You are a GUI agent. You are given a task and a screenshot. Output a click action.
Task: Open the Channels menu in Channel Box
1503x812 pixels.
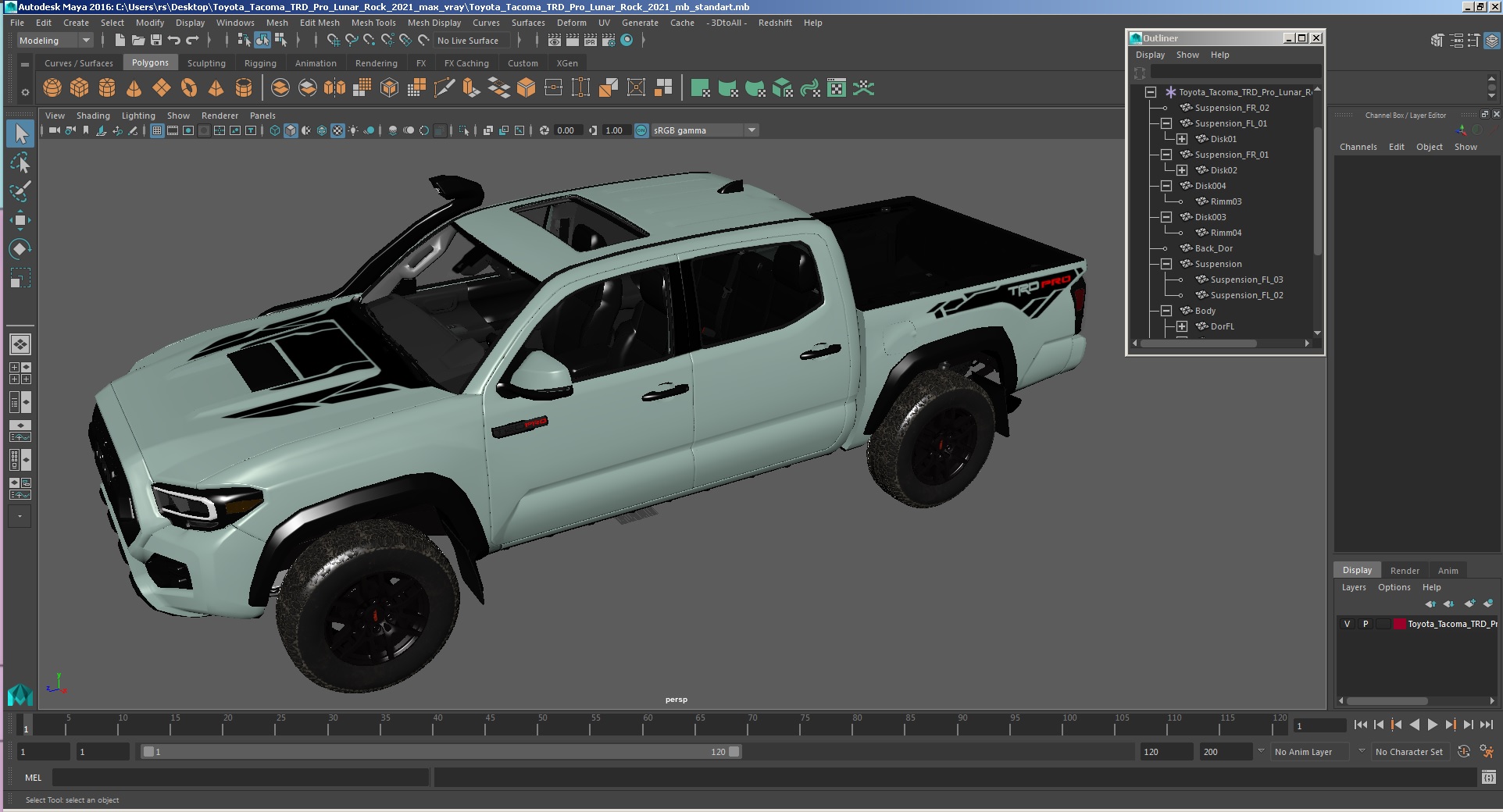(x=1358, y=147)
